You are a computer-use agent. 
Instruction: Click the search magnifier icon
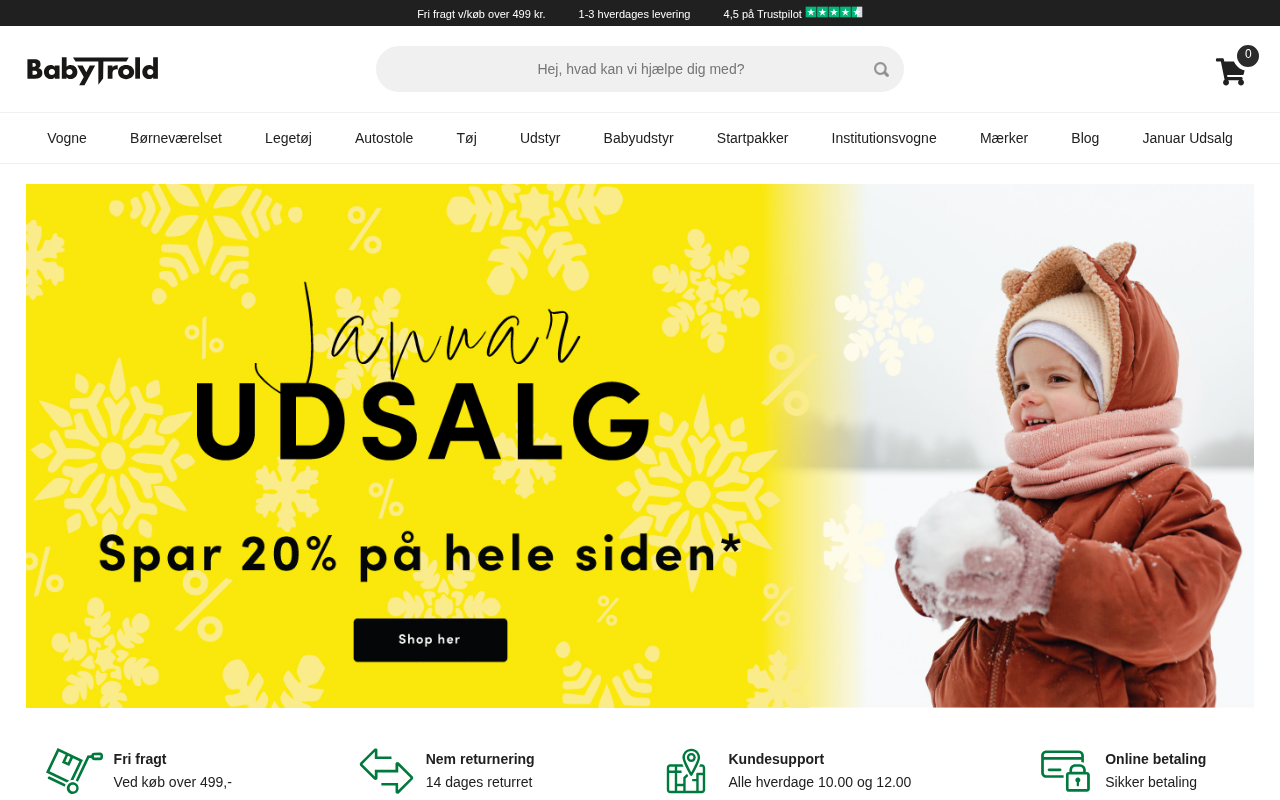(881, 69)
